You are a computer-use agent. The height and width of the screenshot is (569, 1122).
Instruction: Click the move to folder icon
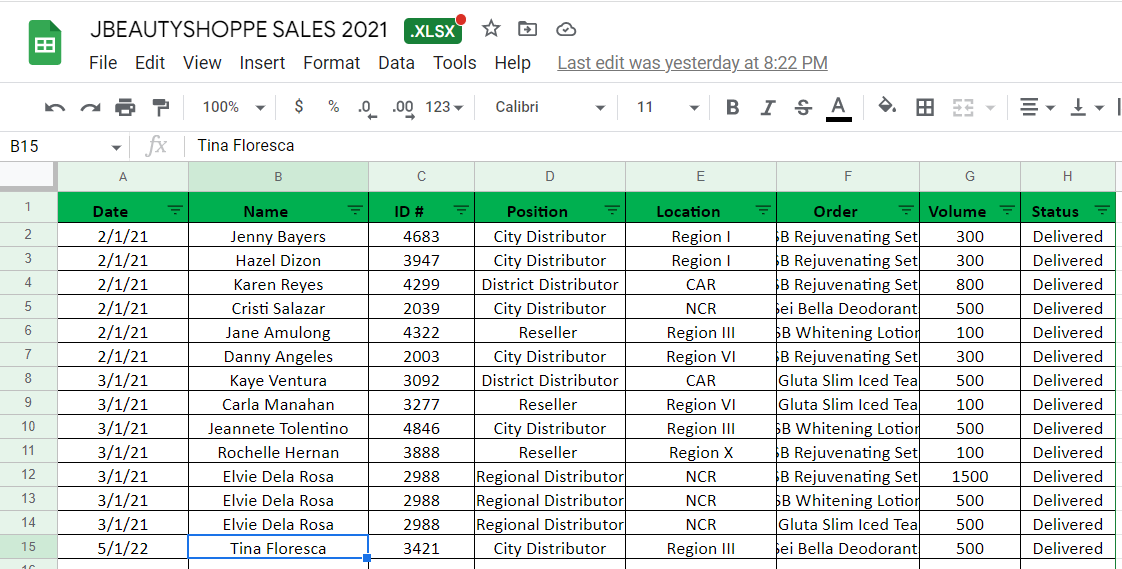528,29
